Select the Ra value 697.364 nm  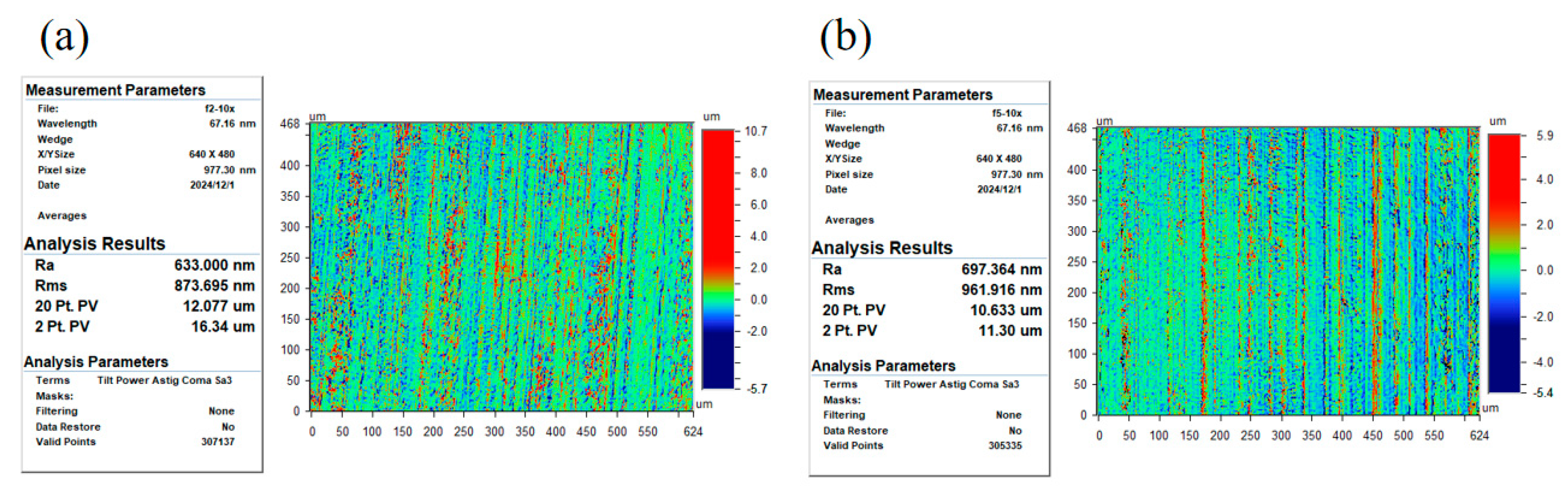click(x=1001, y=269)
